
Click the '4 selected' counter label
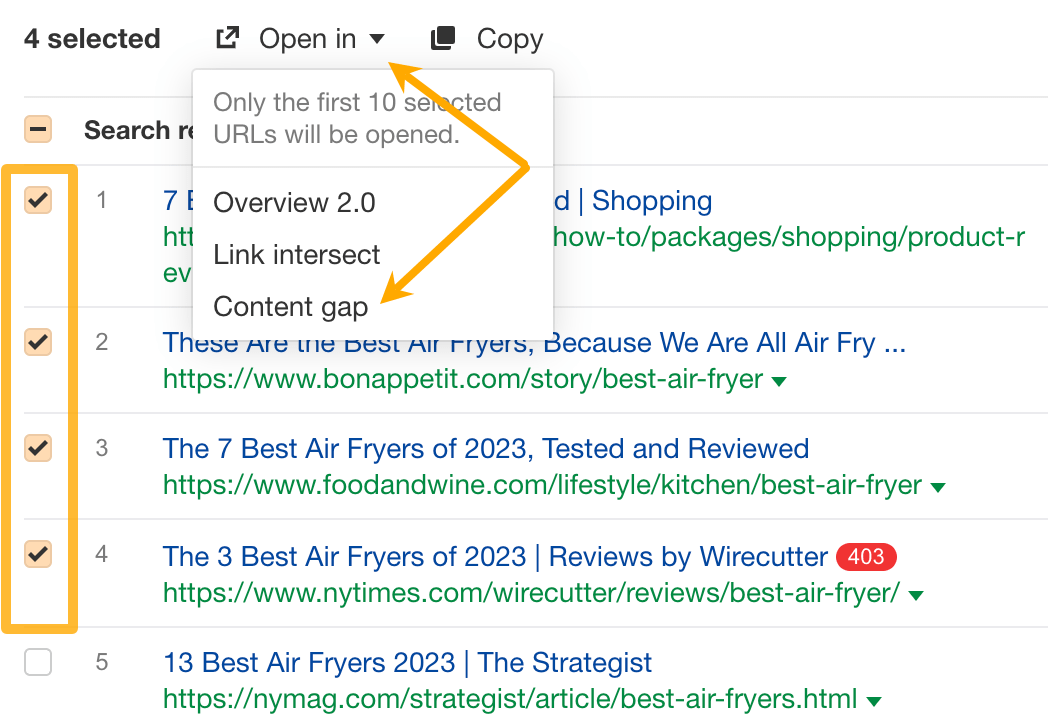(92, 38)
